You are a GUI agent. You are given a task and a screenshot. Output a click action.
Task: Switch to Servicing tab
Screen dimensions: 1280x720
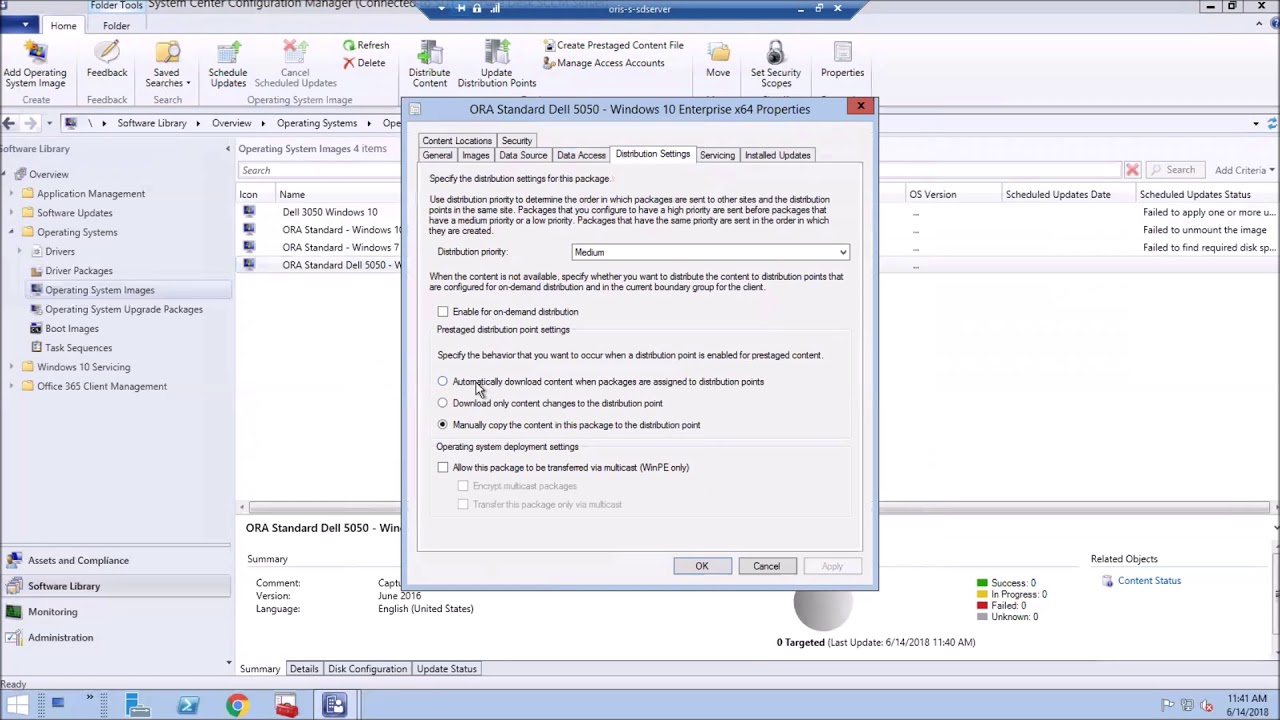click(717, 155)
